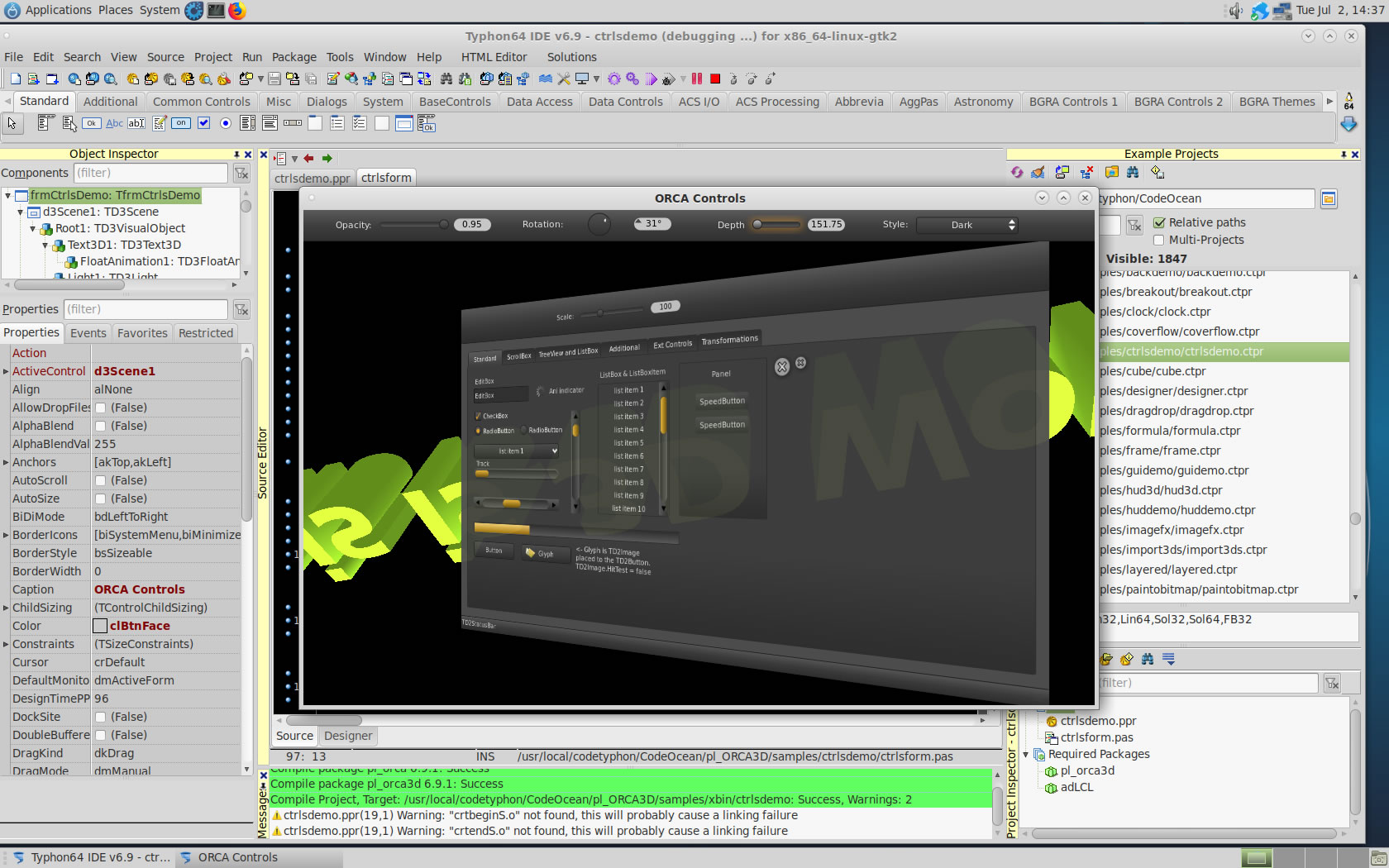Viewport: 1389px width, 868px height.
Task: Toggle the AlphaBlend property checkbox
Action: point(100,426)
